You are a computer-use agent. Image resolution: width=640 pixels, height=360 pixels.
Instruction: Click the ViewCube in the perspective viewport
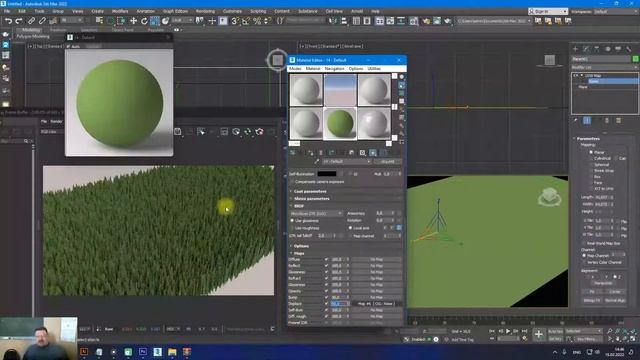tap(550, 197)
